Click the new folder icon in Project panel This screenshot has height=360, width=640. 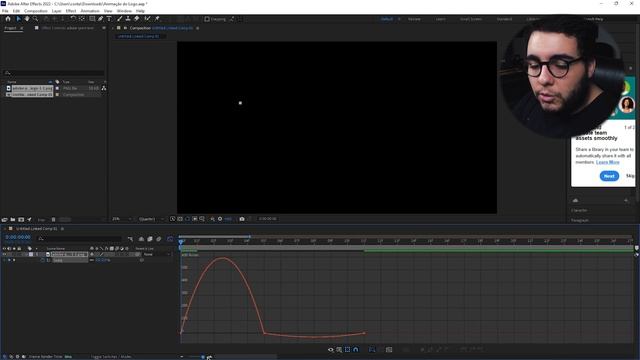pos(13,220)
